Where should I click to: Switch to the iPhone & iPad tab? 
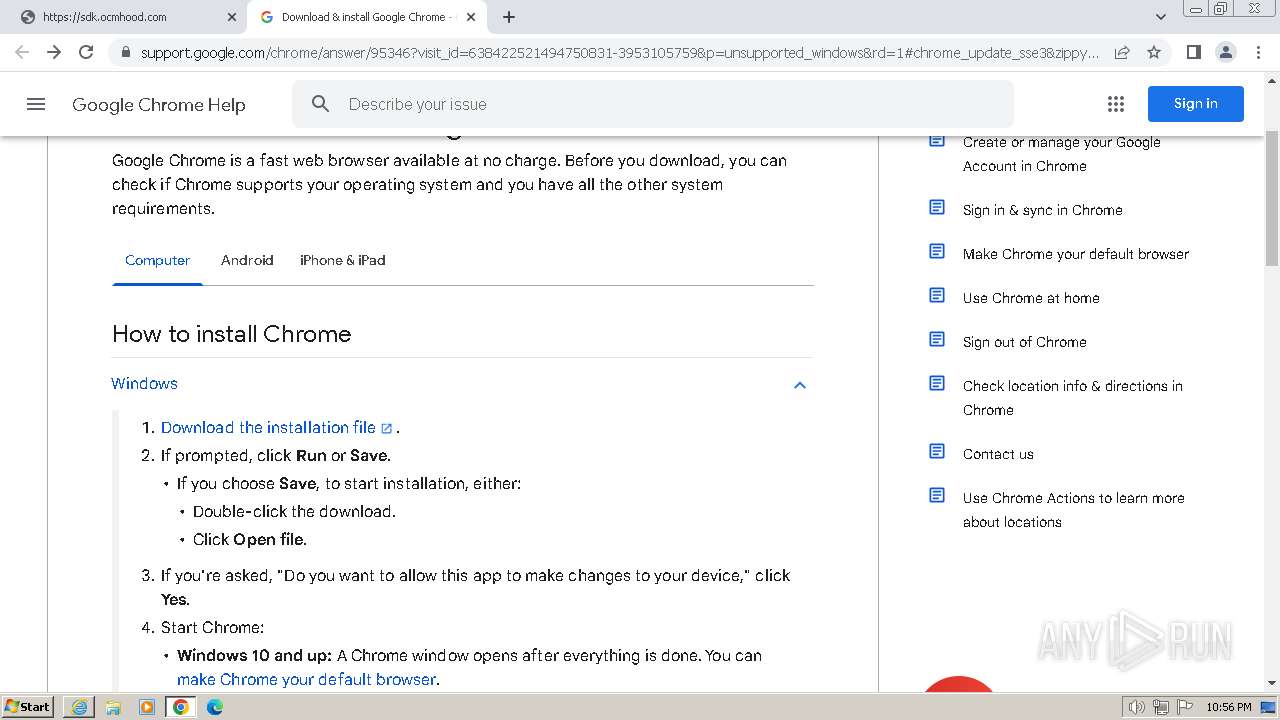[342, 260]
